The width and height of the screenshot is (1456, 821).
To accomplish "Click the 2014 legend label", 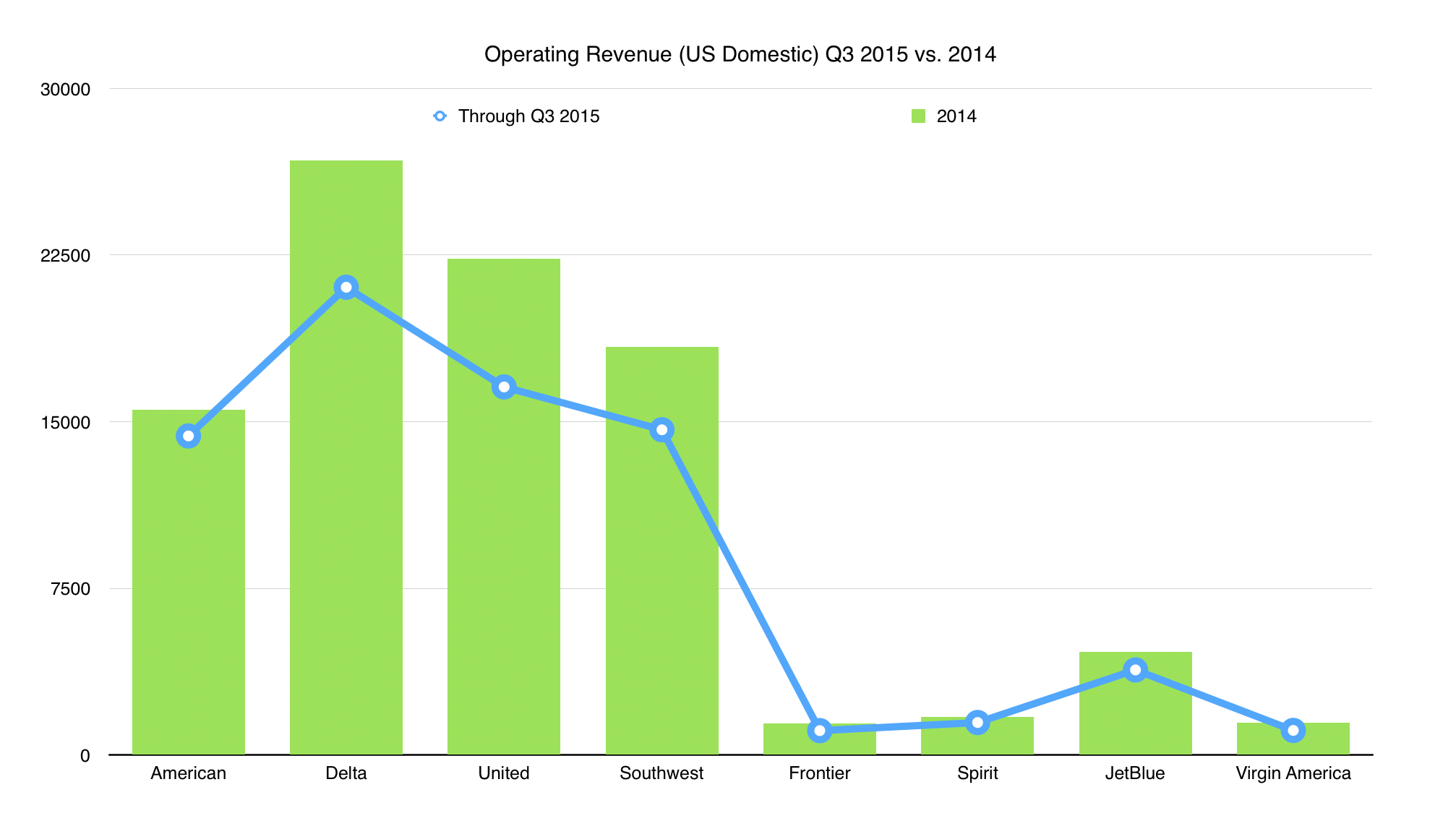I will tap(956, 116).
